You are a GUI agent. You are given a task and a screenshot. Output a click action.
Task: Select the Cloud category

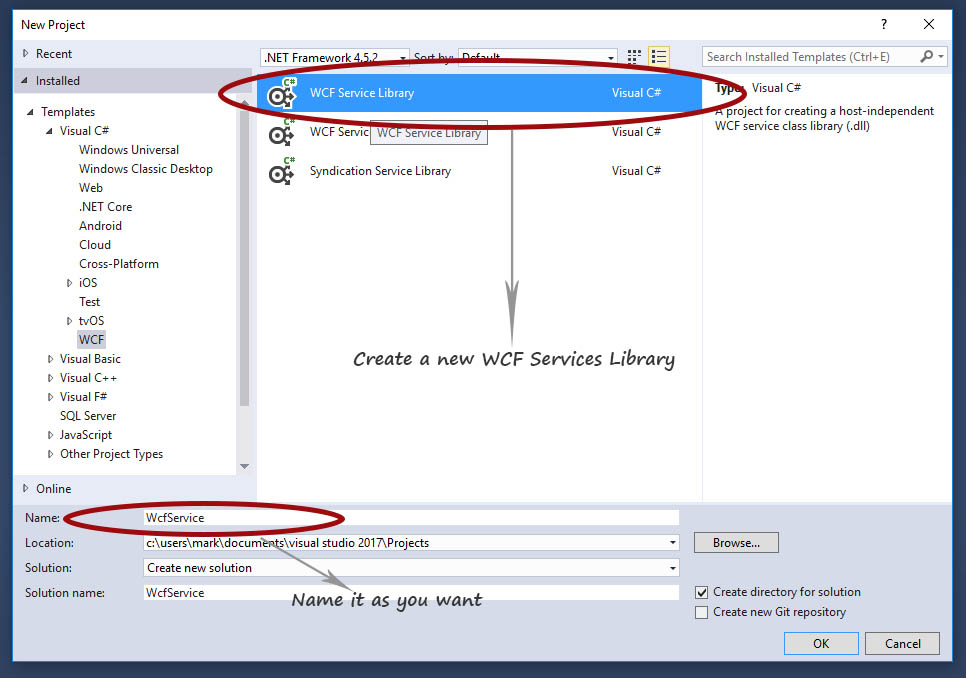pyautogui.click(x=95, y=245)
